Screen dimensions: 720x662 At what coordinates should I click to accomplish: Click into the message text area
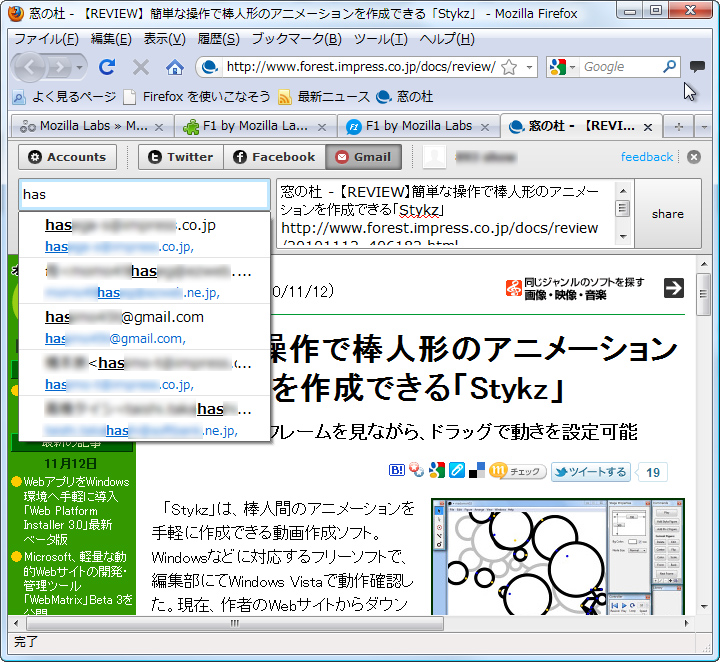pyautogui.click(x=445, y=214)
